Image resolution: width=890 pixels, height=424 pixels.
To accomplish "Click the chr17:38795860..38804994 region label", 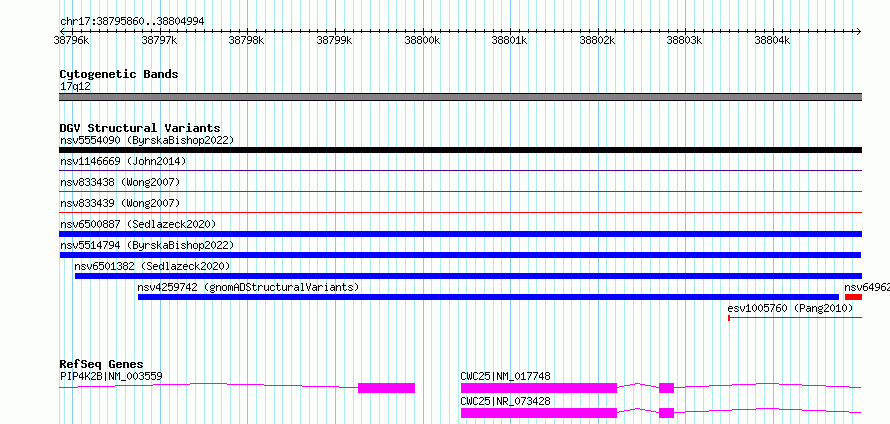I will tap(132, 22).
